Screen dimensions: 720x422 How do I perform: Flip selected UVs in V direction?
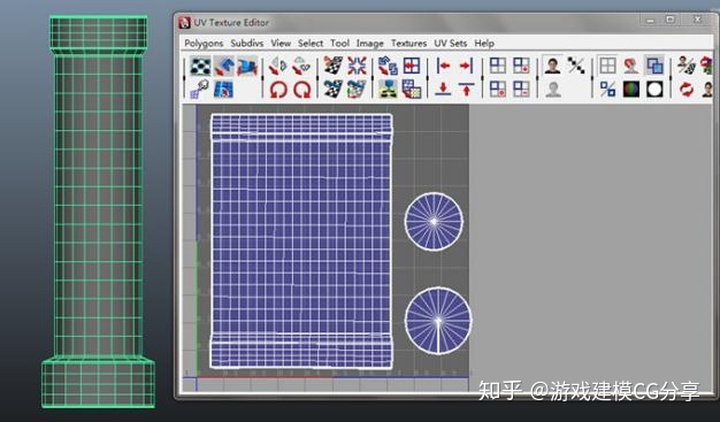[302, 66]
